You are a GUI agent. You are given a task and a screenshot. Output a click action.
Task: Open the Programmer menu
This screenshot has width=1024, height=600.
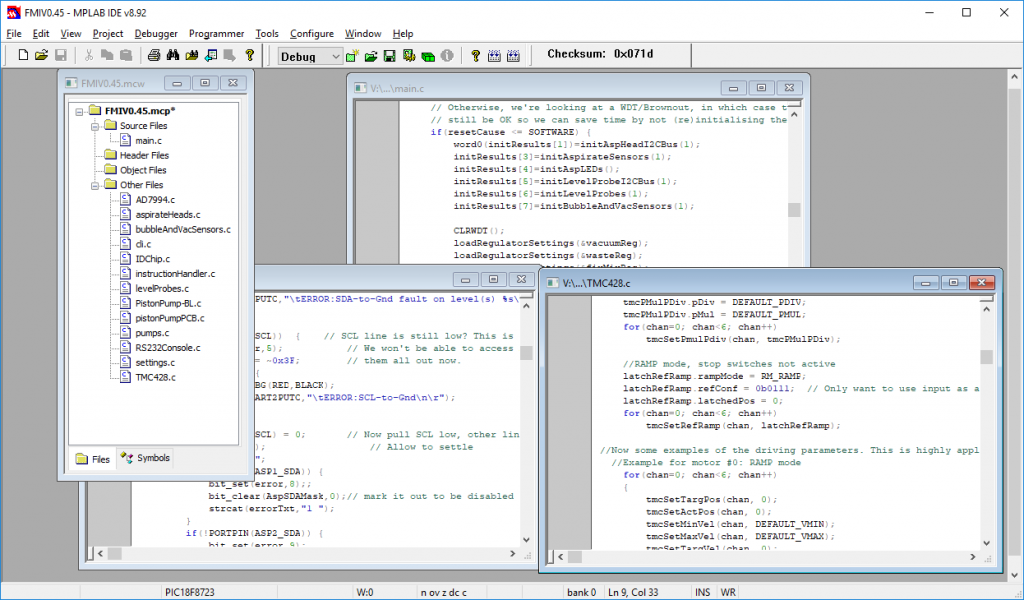coord(216,33)
